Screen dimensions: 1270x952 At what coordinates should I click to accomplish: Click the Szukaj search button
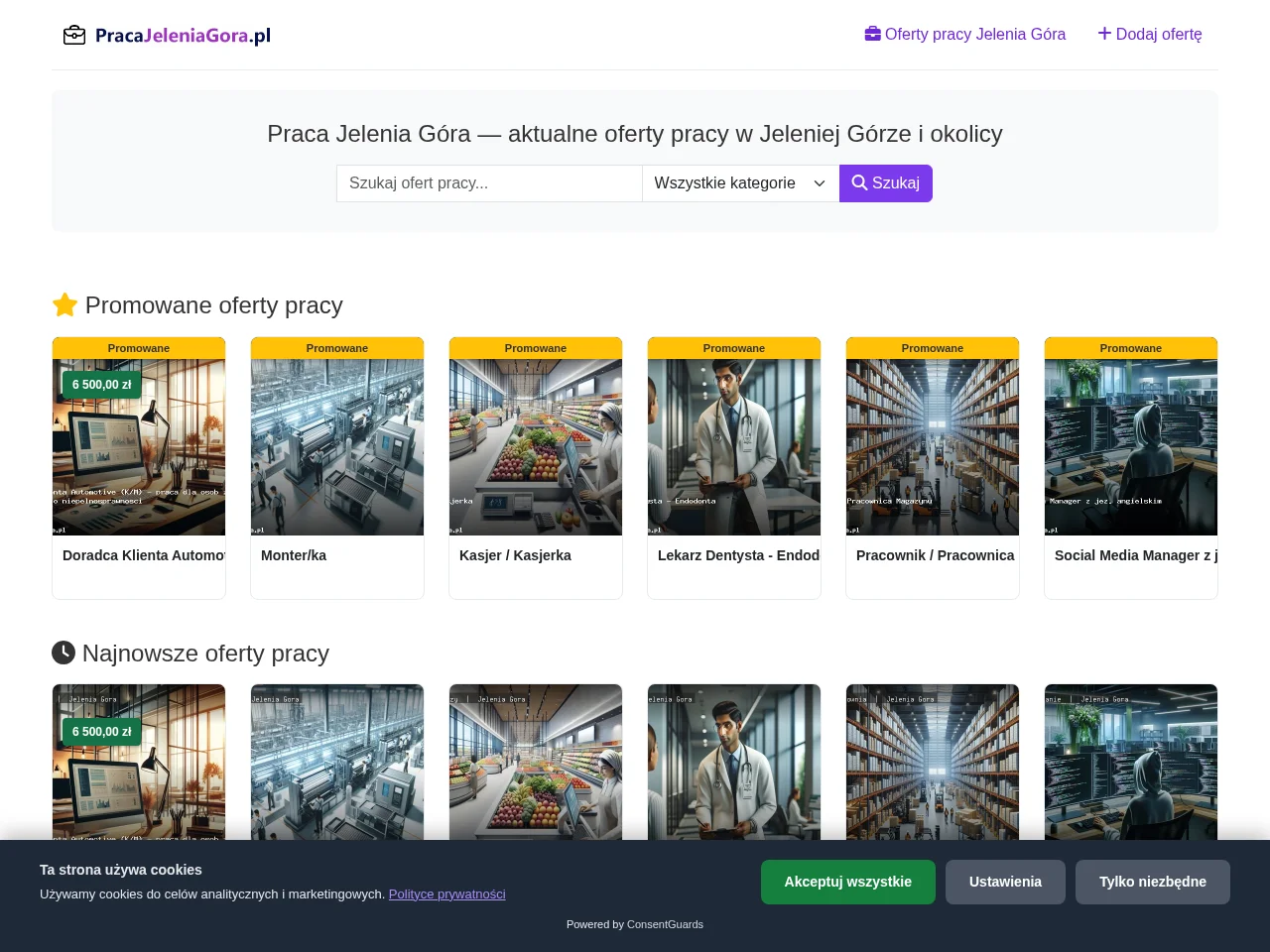(x=886, y=183)
